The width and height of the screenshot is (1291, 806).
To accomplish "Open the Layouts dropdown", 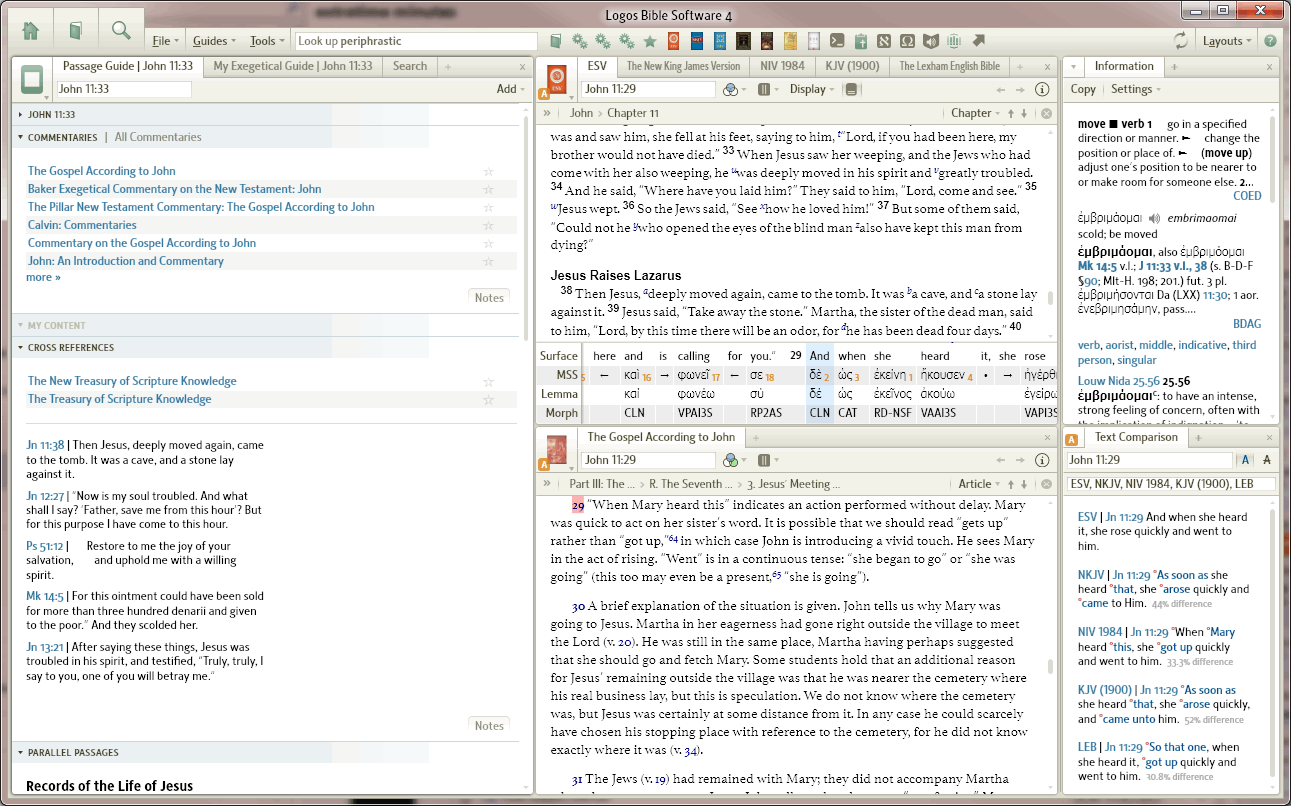I will click(1227, 41).
